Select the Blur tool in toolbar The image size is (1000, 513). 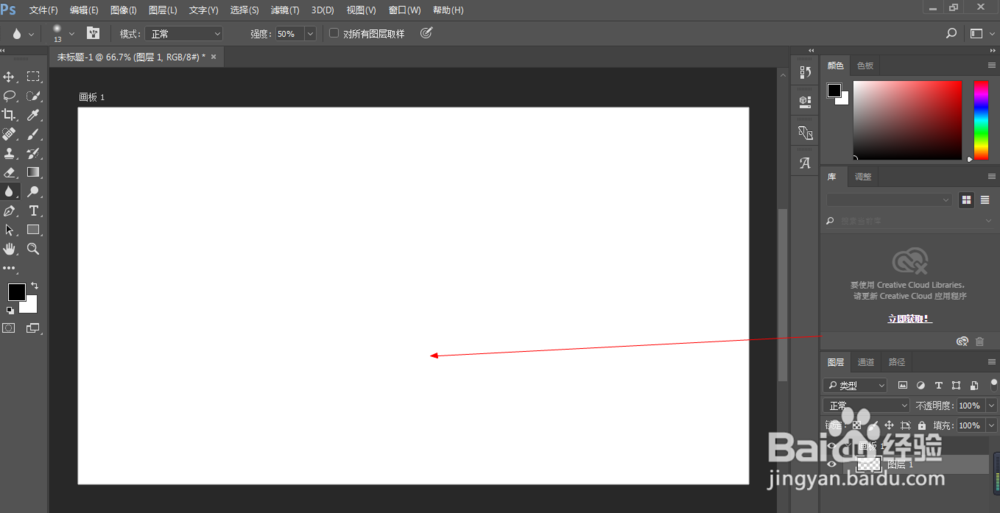9,191
